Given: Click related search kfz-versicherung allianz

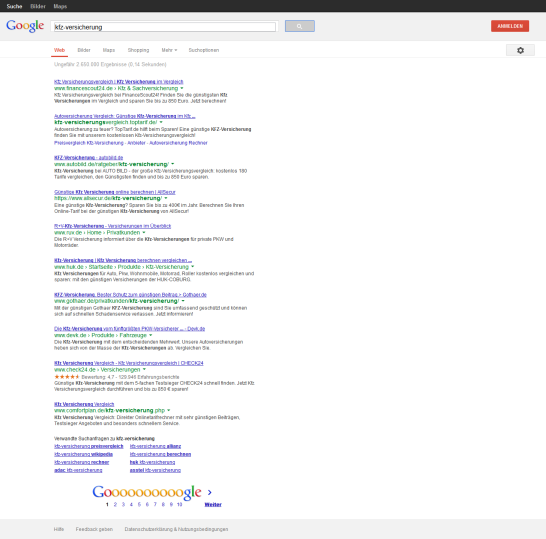Looking at the screenshot, I should (x=155, y=446).
